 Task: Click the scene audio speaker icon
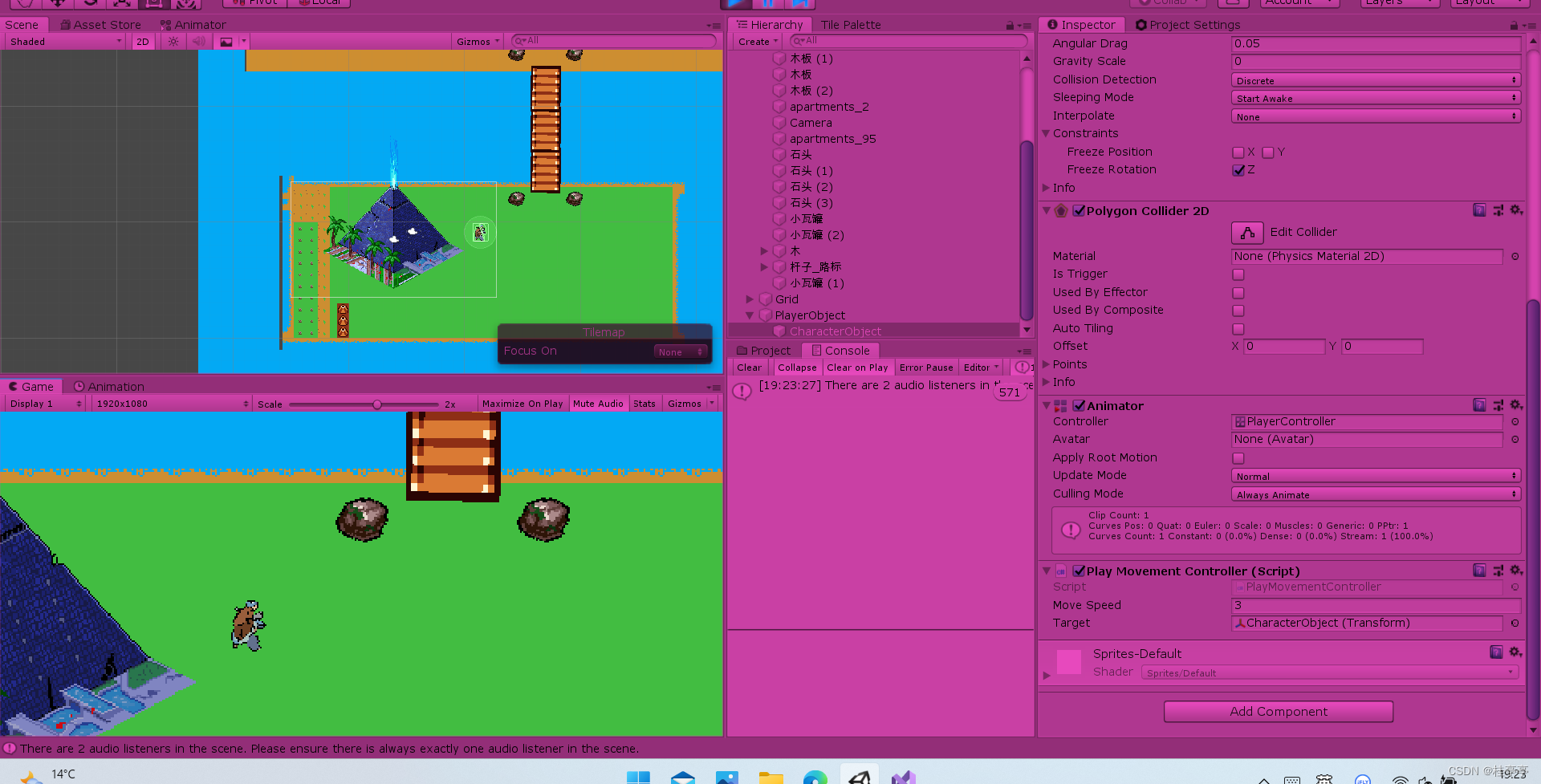(x=199, y=41)
